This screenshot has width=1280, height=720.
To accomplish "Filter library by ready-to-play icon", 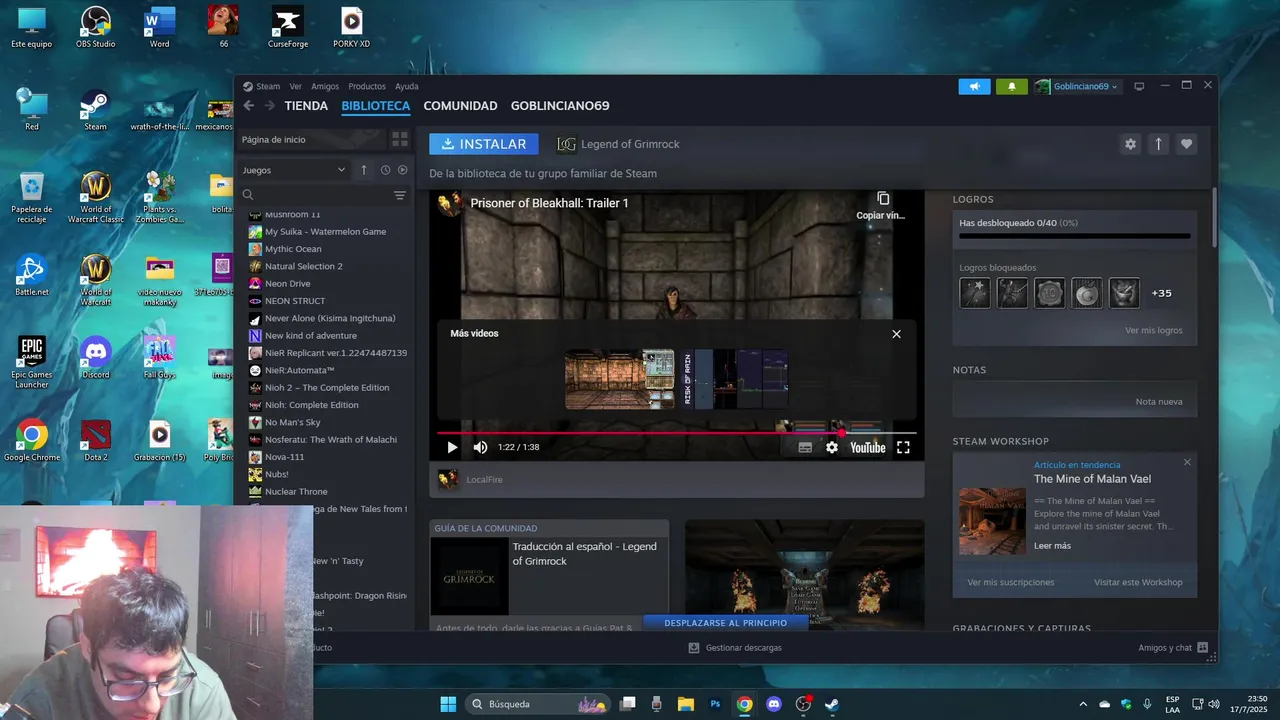I will pos(403,170).
